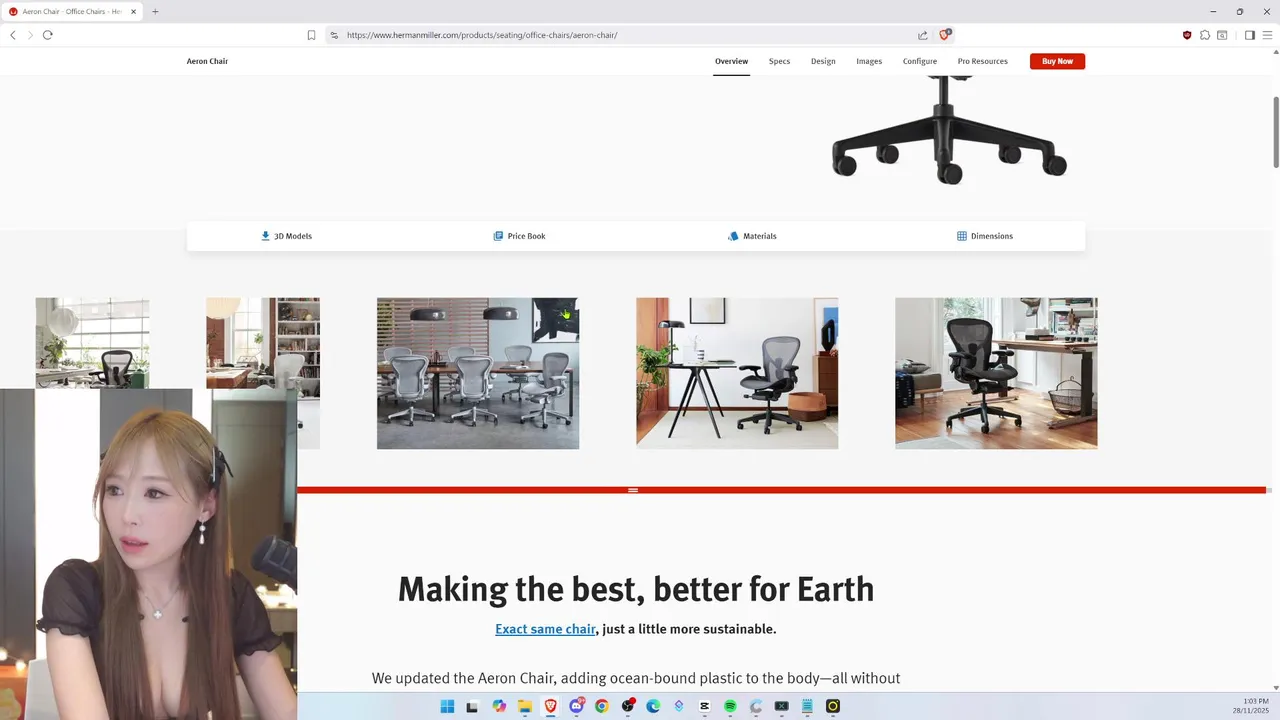The width and height of the screenshot is (1280, 720).
Task: Open Copilot from the taskbar
Action: 499,706
